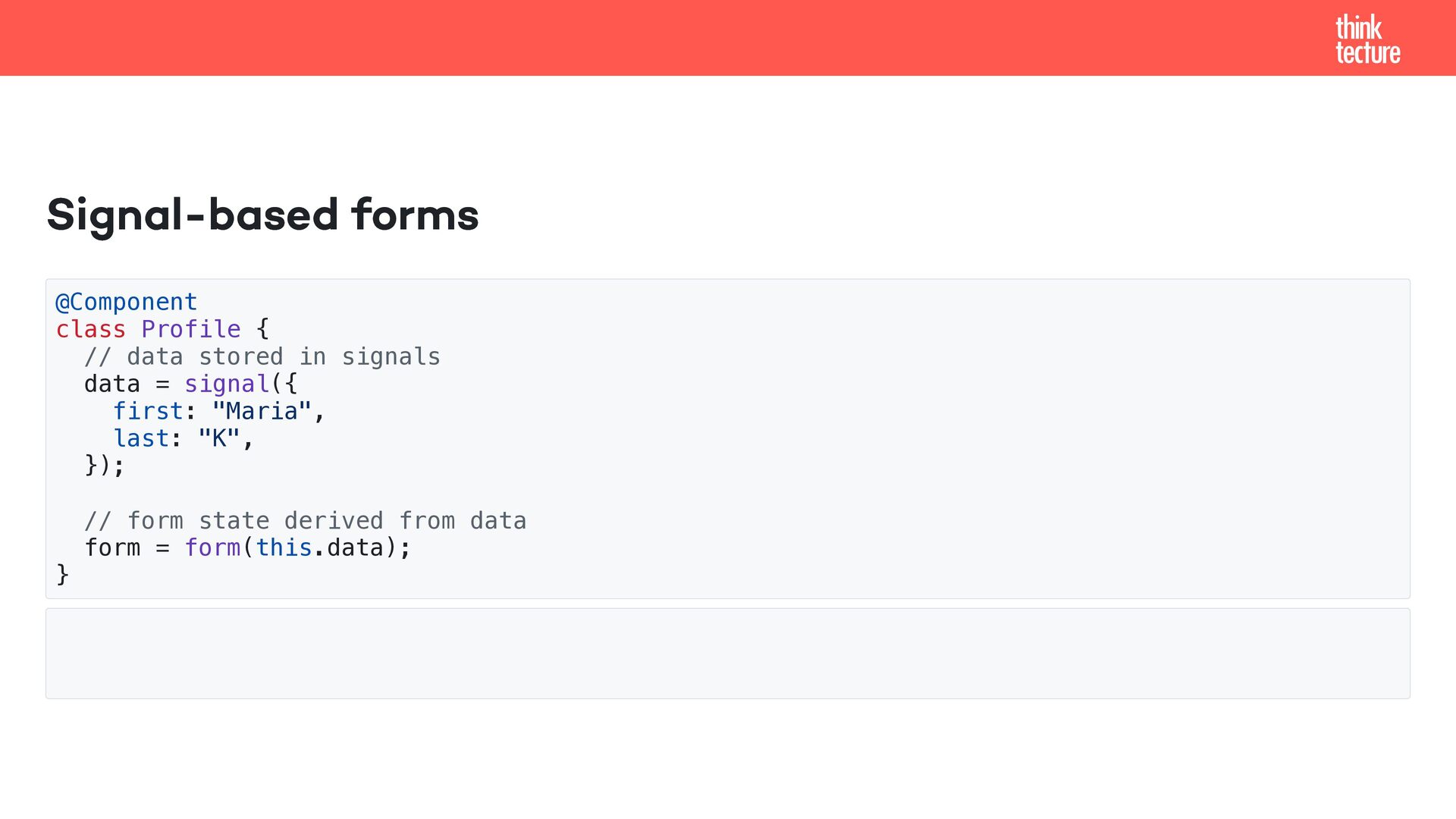Click the "Maria" string value
1456x819 pixels.
[x=262, y=411]
